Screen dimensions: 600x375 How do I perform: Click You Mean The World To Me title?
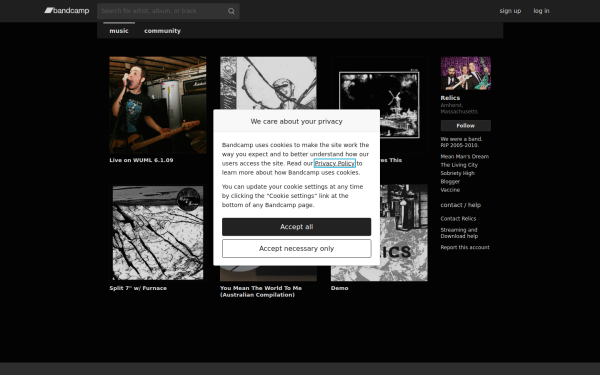(x=261, y=291)
